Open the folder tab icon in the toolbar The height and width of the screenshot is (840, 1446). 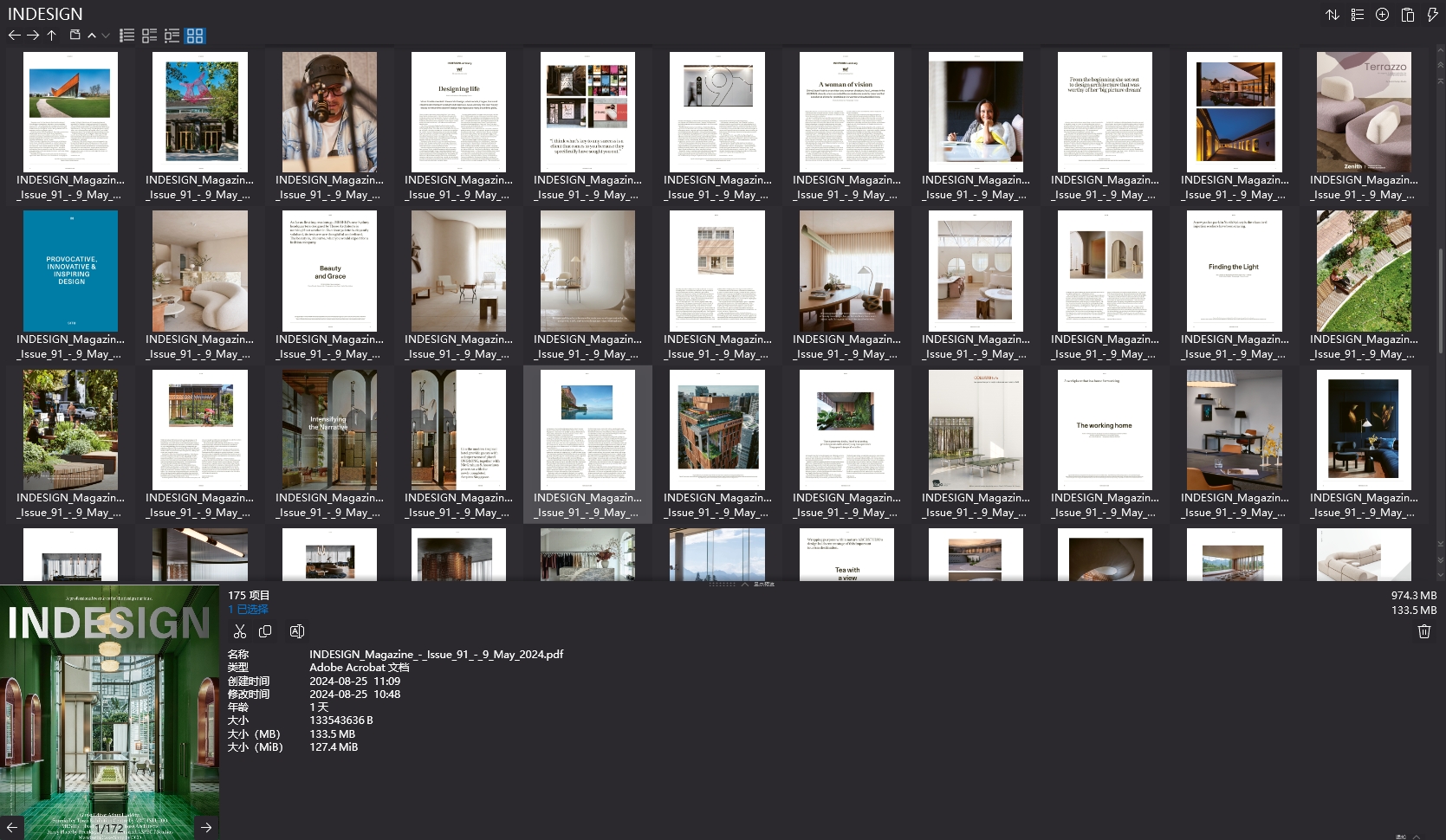click(x=75, y=36)
